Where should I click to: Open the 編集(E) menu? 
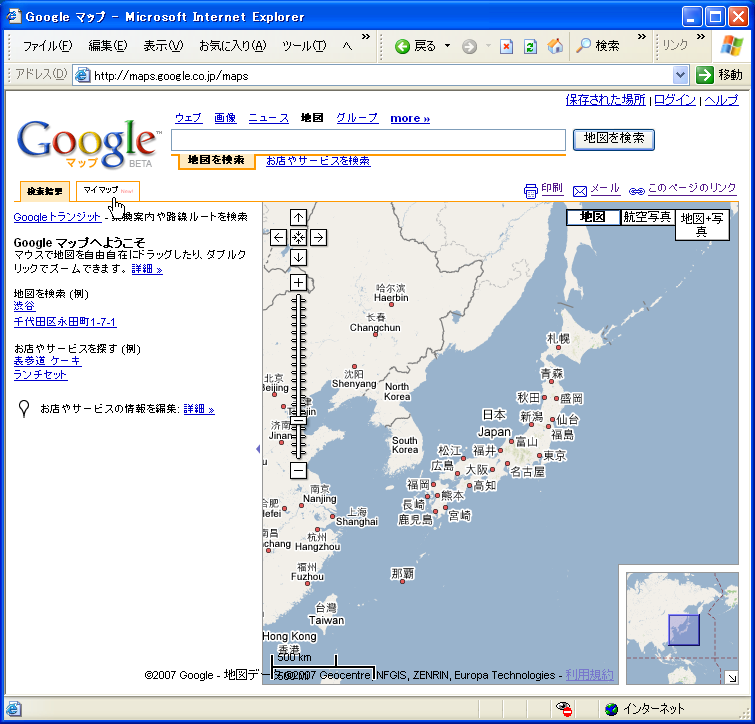[x=107, y=46]
